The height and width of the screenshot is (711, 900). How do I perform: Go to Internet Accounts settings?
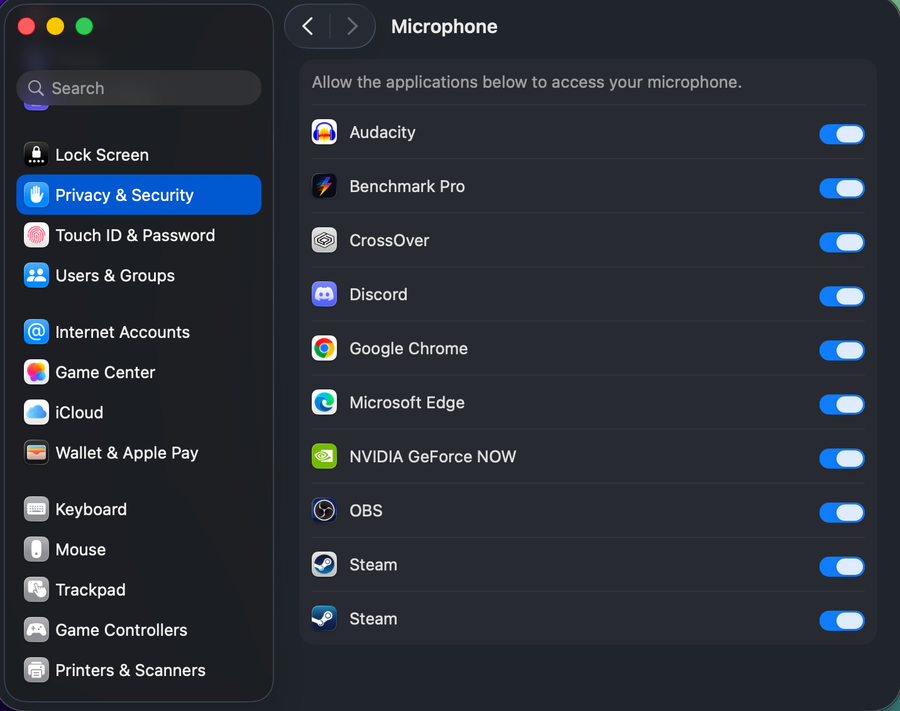(139, 332)
